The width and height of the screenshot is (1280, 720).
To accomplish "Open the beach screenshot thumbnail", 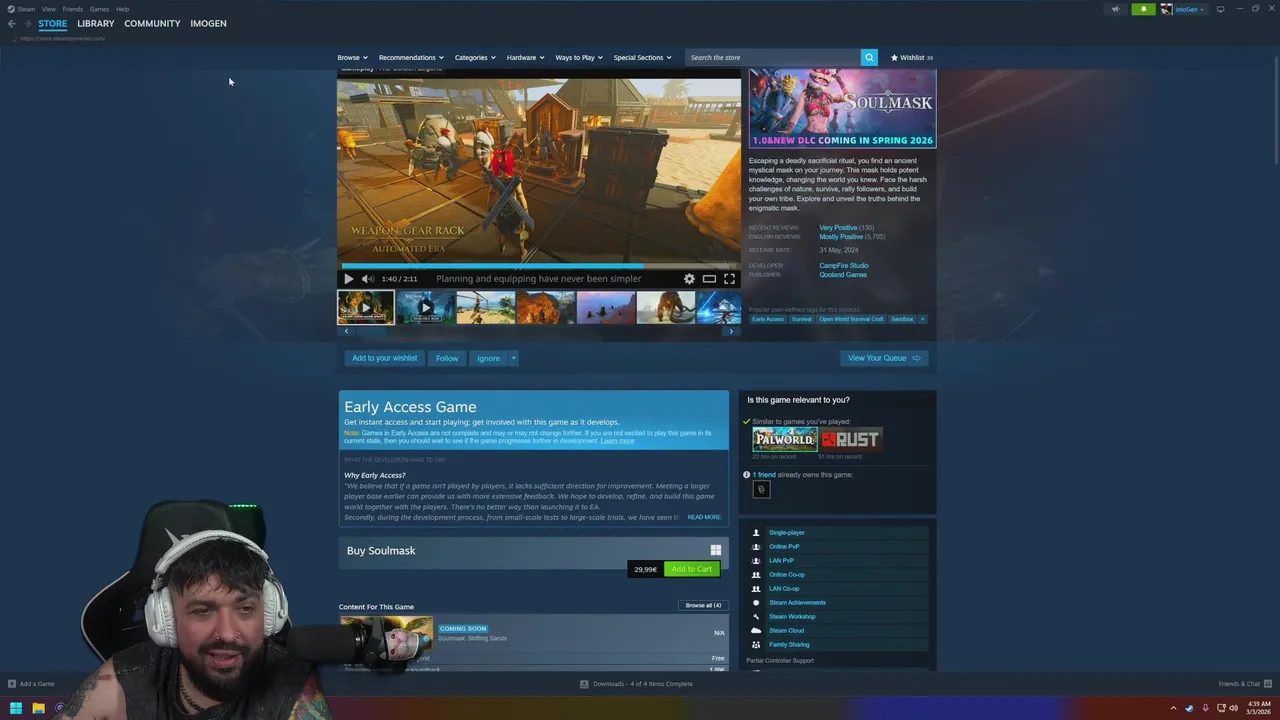I will pos(486,307).
